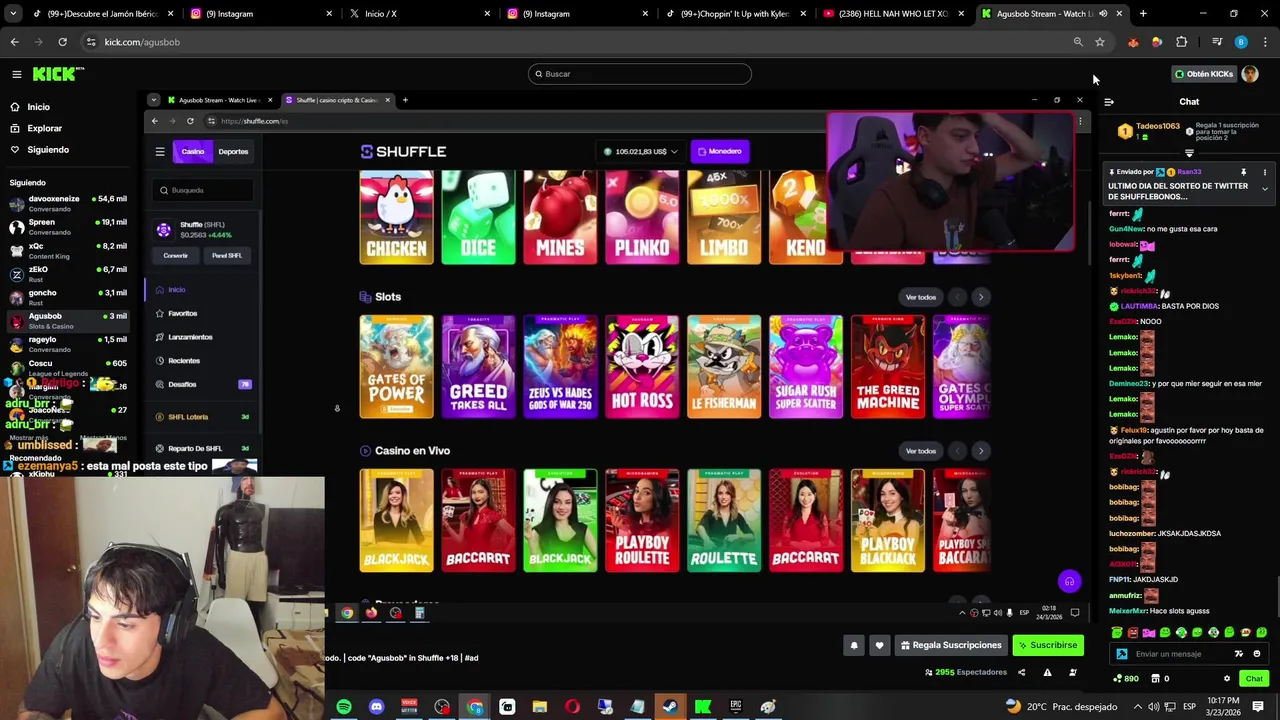The image size is (1280, 720).
Task: Open Explorar in Kick sidebar
Action: (x=44, y=128)
